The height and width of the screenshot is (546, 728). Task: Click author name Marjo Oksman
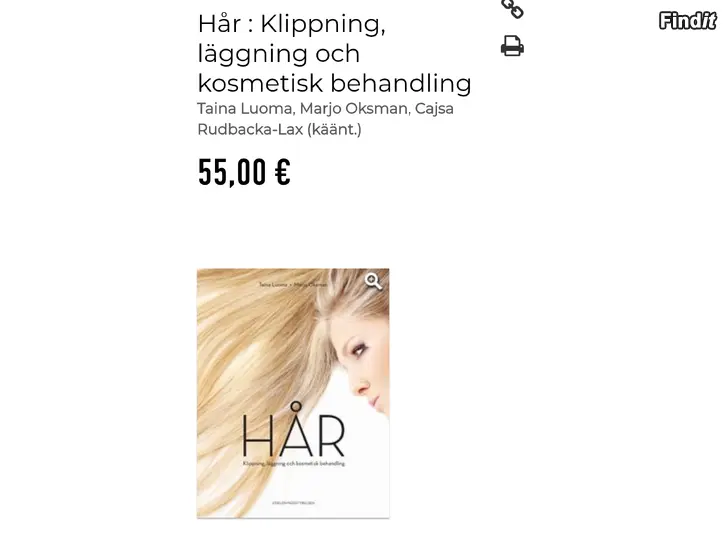tap(354, 109)
